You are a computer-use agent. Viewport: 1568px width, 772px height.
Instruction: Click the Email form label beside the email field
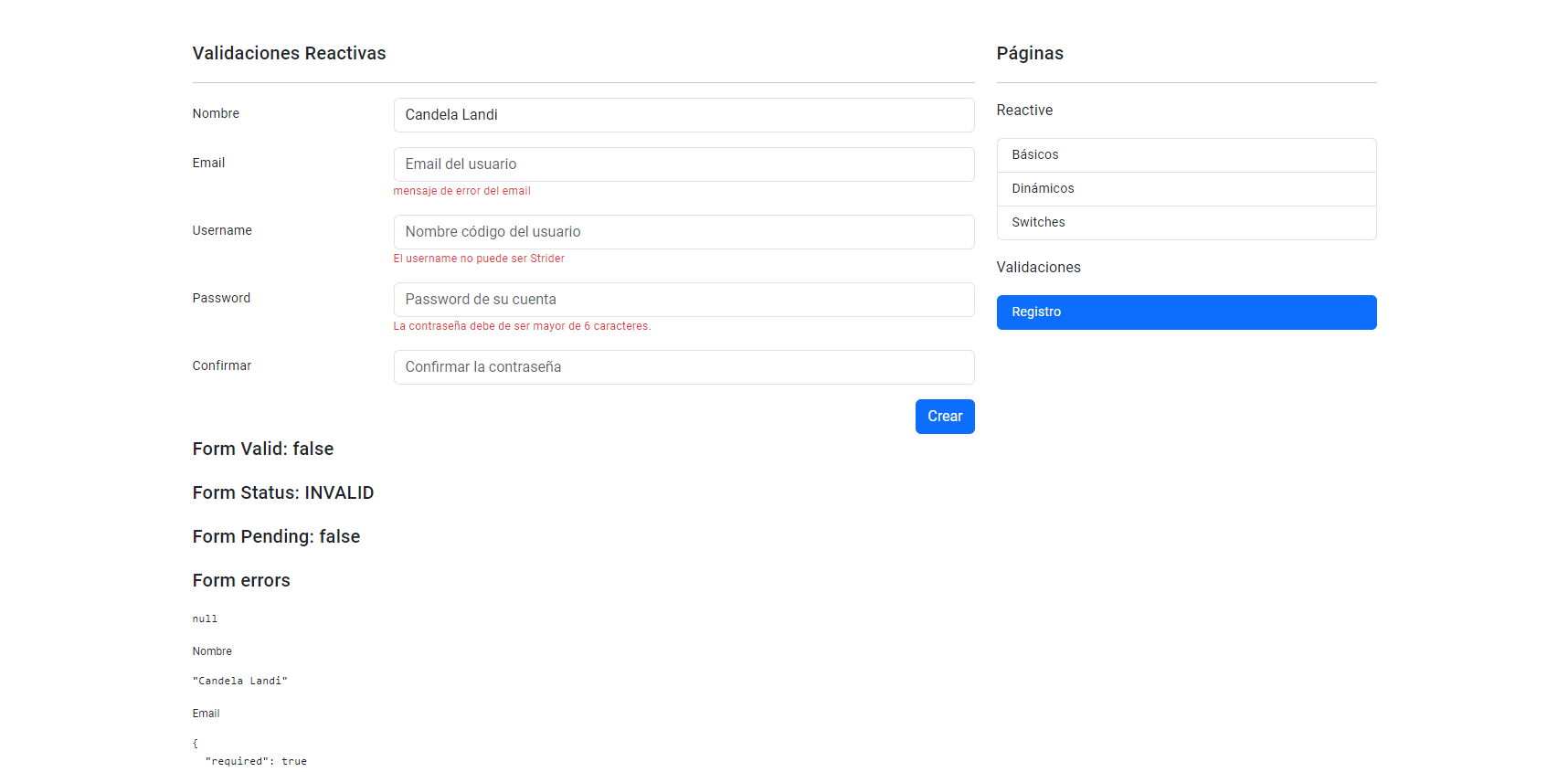coord(208,163)
